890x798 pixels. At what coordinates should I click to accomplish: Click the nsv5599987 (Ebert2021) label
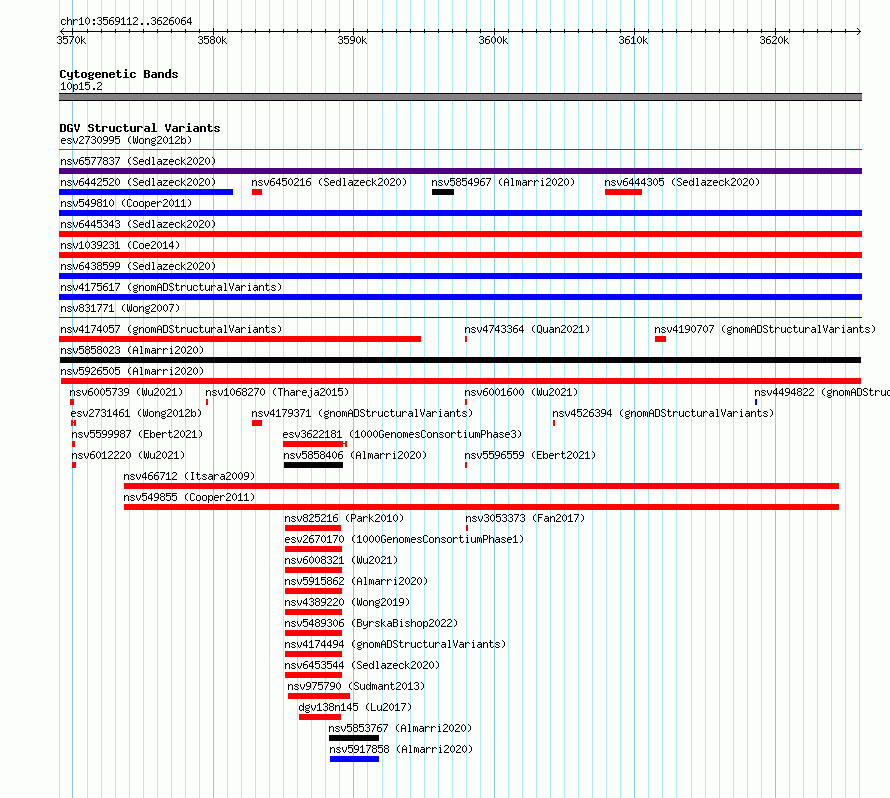[x=137, y=434]
